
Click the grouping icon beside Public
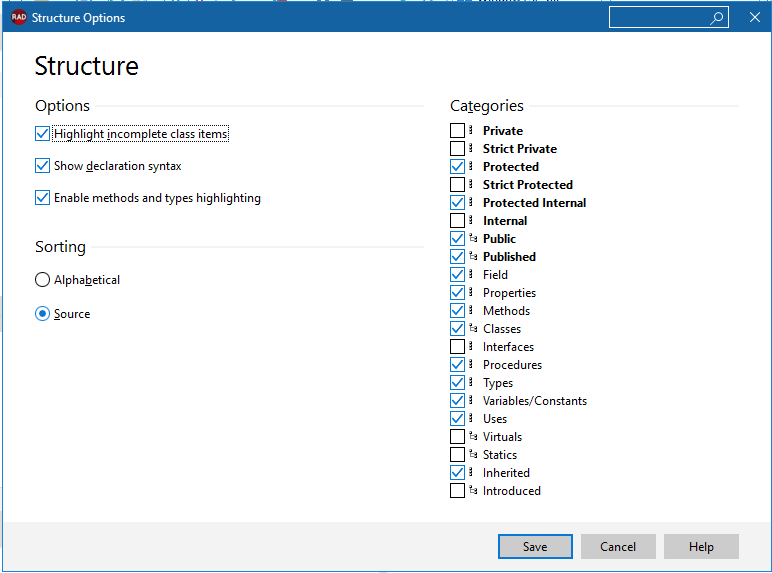tap(473, 238)
